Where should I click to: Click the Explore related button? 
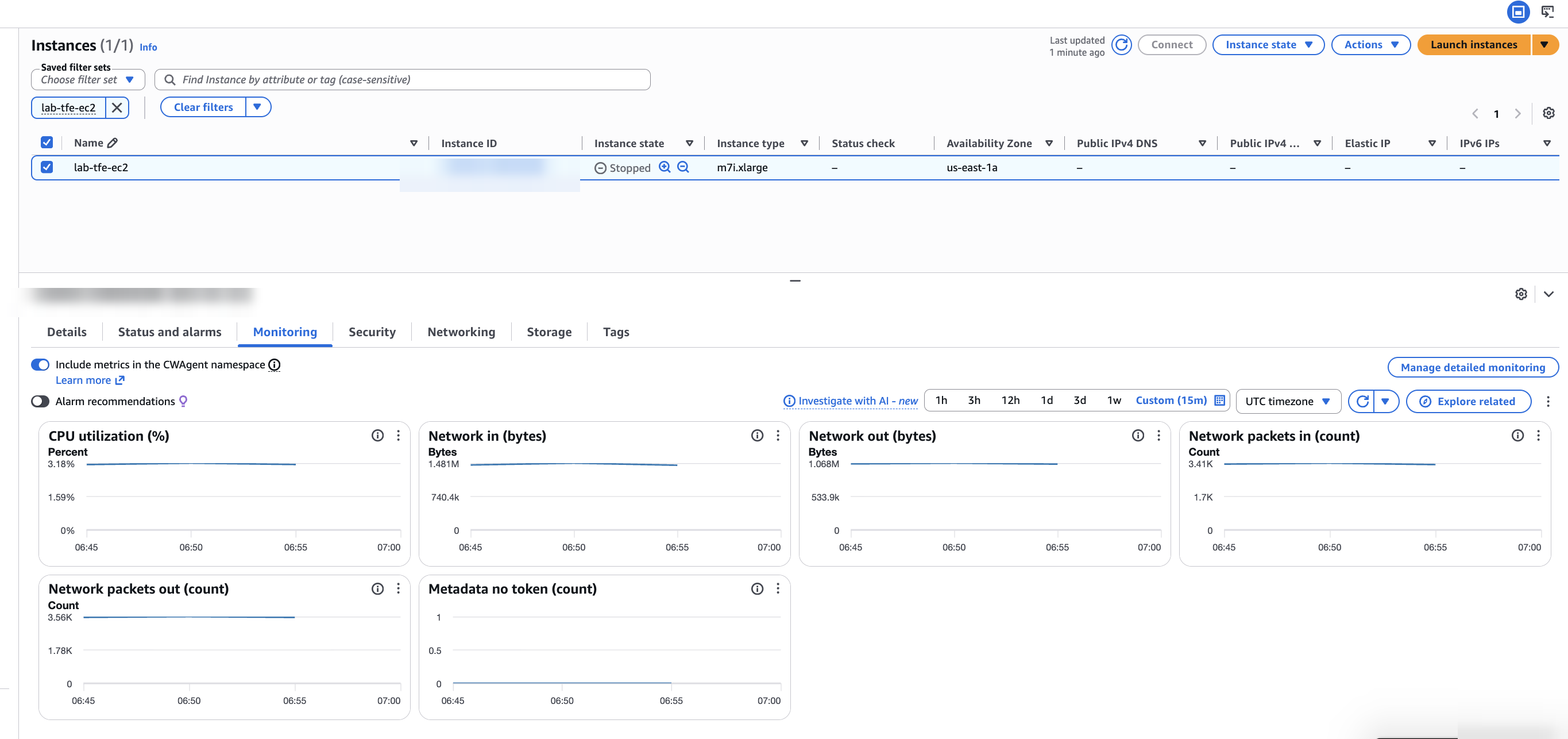[1468, 402]
